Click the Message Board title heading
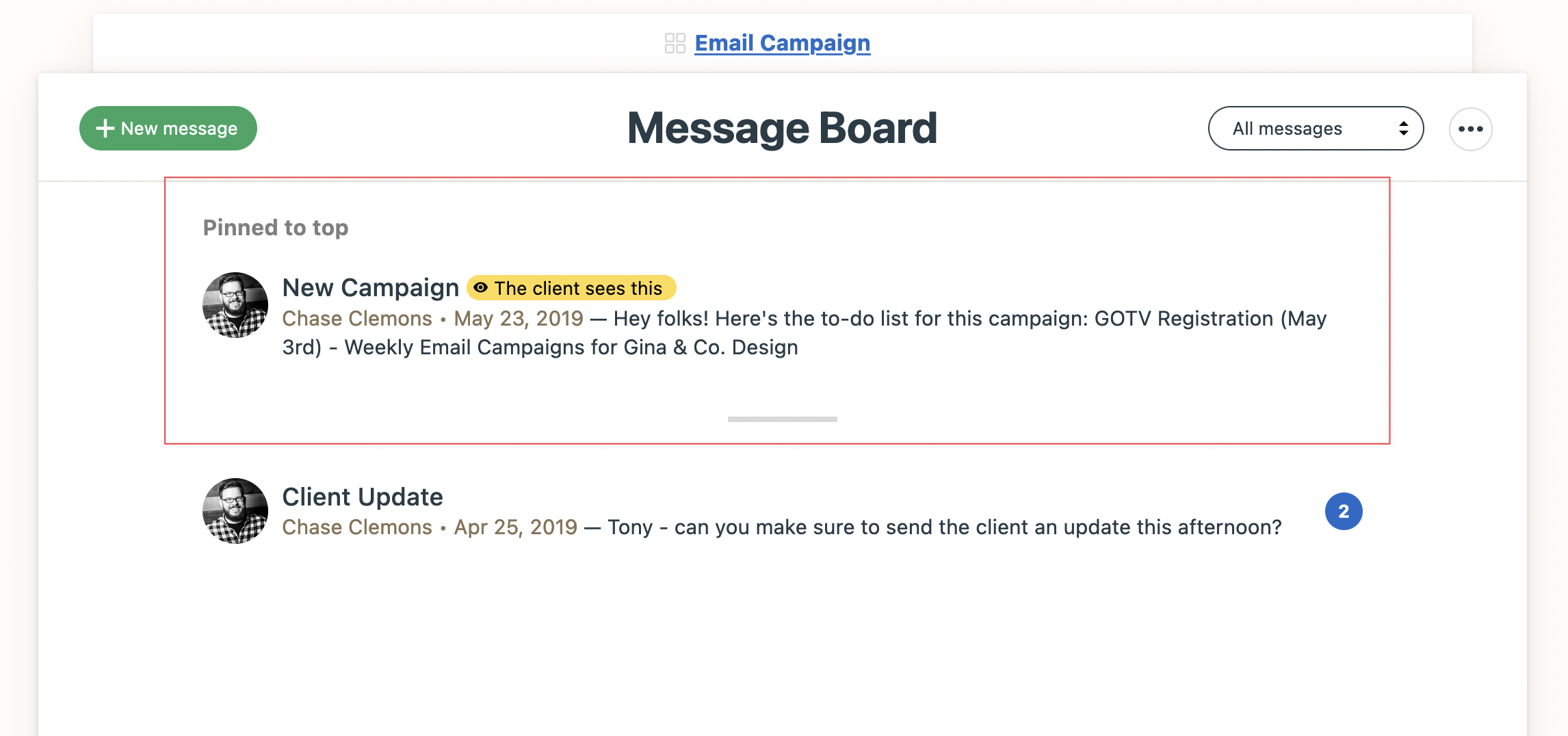Image resolution: width=1568 pixels, height=736 pixels. pyautogui.click(x=782, y=129)
